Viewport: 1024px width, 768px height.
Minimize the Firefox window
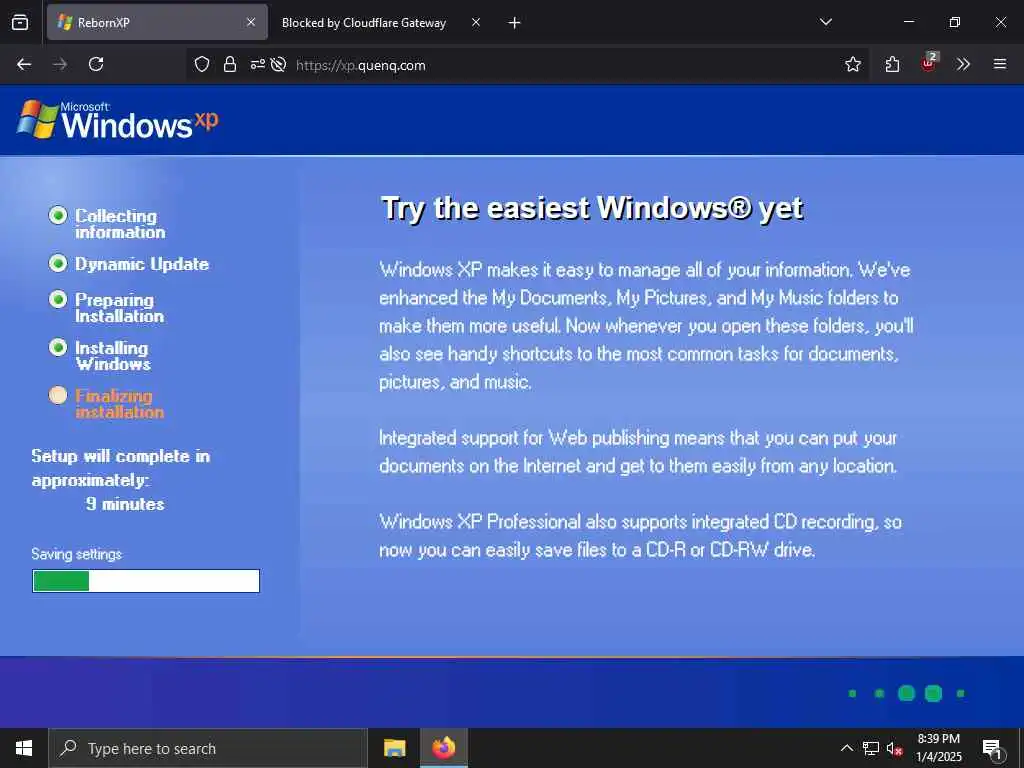(x=908, y=22)
